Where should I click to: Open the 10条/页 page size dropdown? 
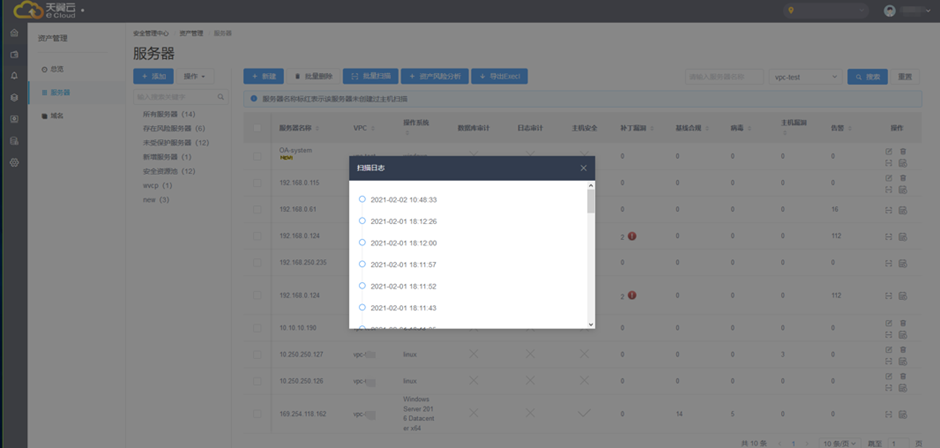click(838, 441)
